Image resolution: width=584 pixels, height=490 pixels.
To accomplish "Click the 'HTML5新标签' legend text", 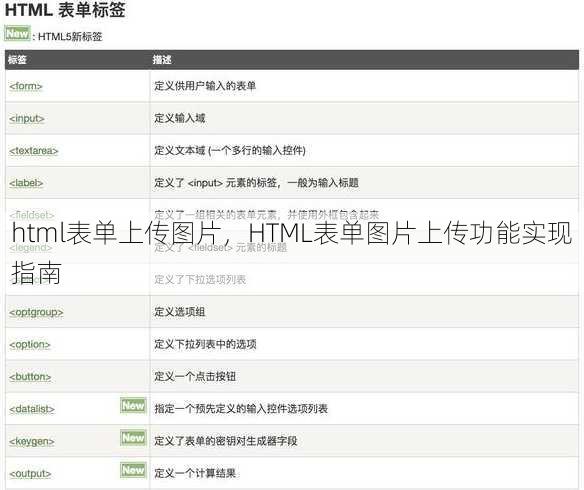I will pyautogui.click(x=70, y=36).
